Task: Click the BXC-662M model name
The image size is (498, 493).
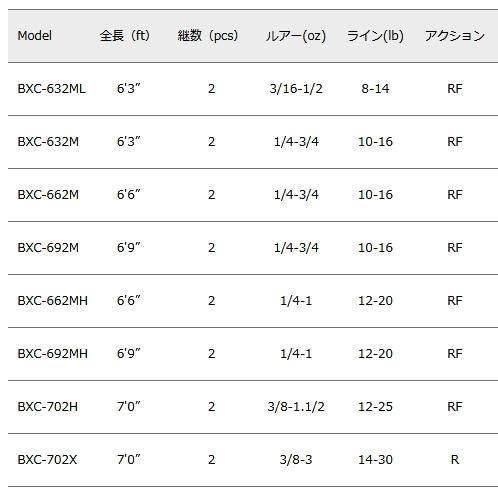Action: tap(48, 195)
